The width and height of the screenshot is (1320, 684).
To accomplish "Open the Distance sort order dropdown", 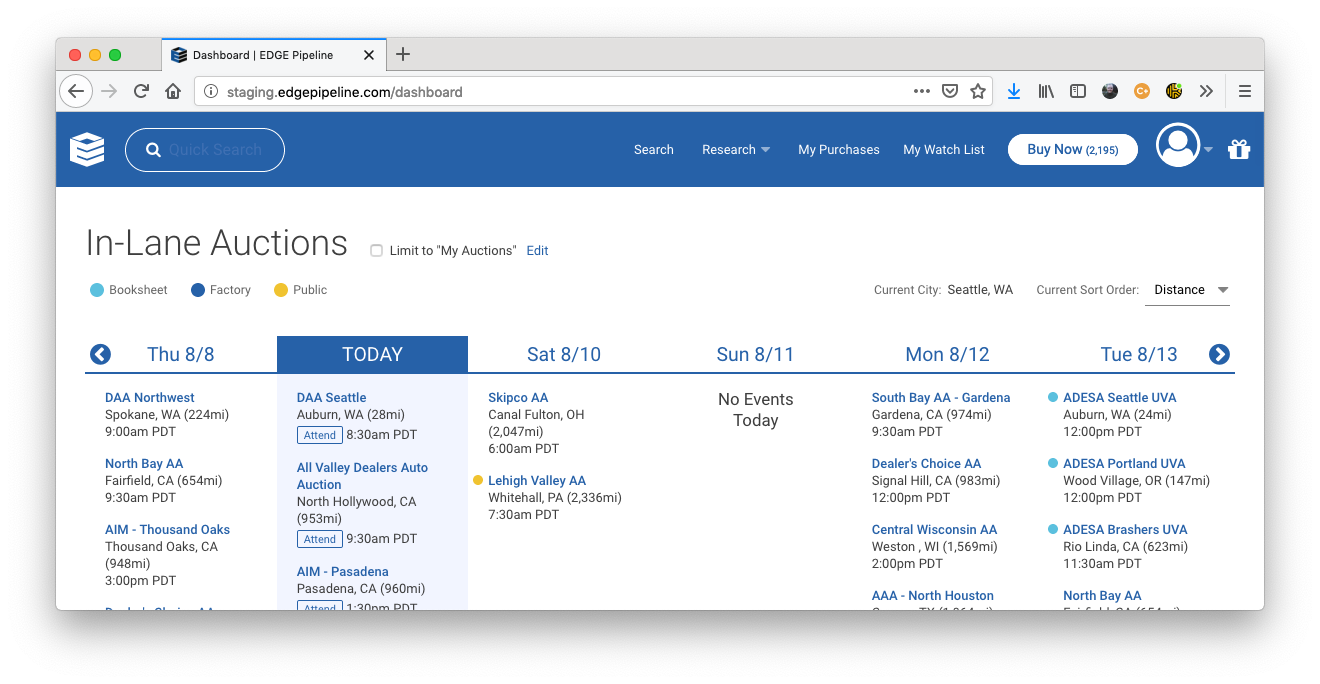I will point(1187,290).
